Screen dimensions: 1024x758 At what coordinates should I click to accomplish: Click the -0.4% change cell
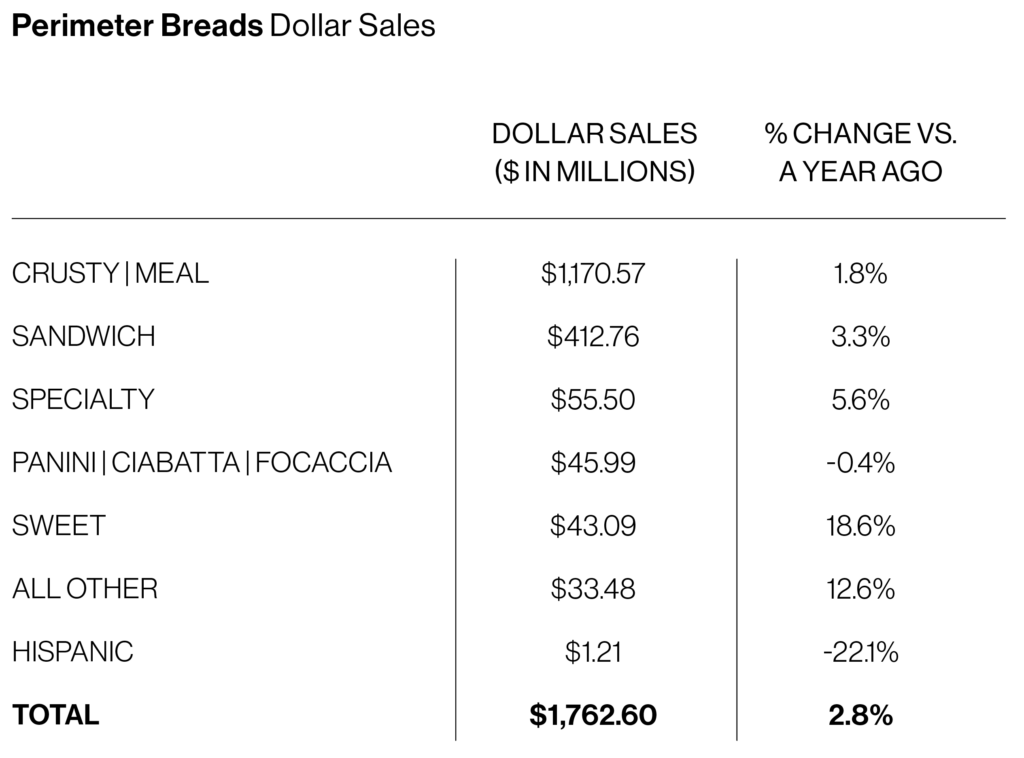[x=860, y=462]
